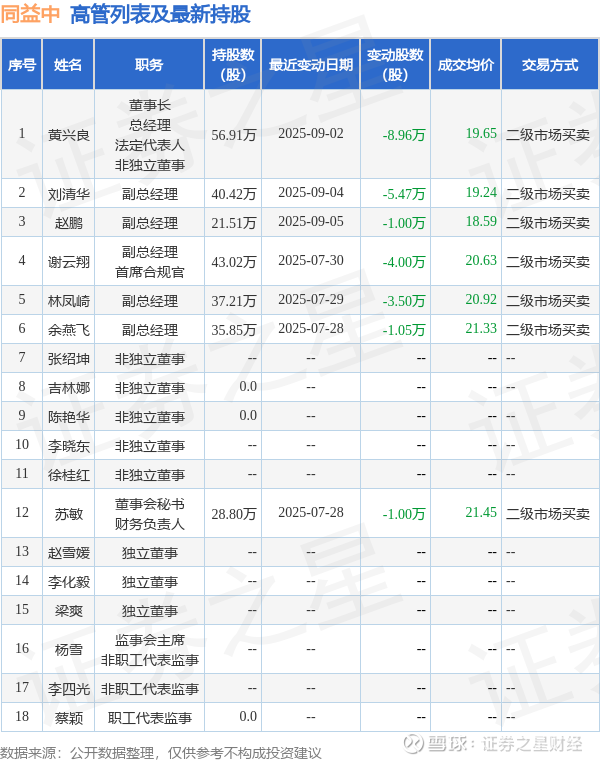Click 监事会主席 position text

150,640
